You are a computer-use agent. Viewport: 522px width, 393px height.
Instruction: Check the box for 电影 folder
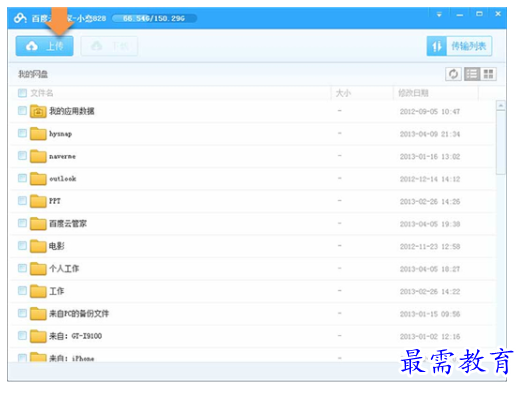coord(22,246)
